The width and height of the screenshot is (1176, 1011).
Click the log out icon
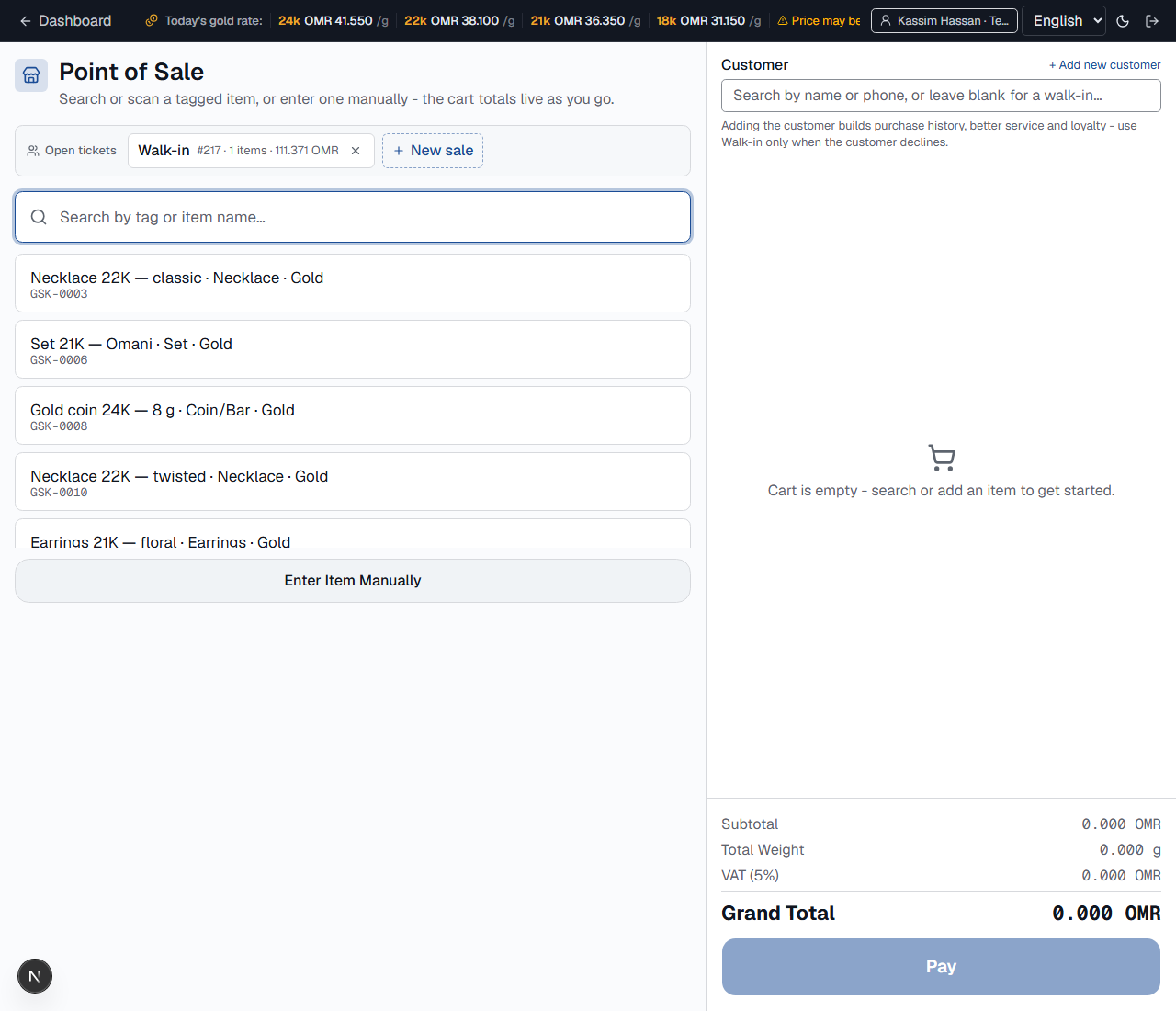pos(1152,20)
